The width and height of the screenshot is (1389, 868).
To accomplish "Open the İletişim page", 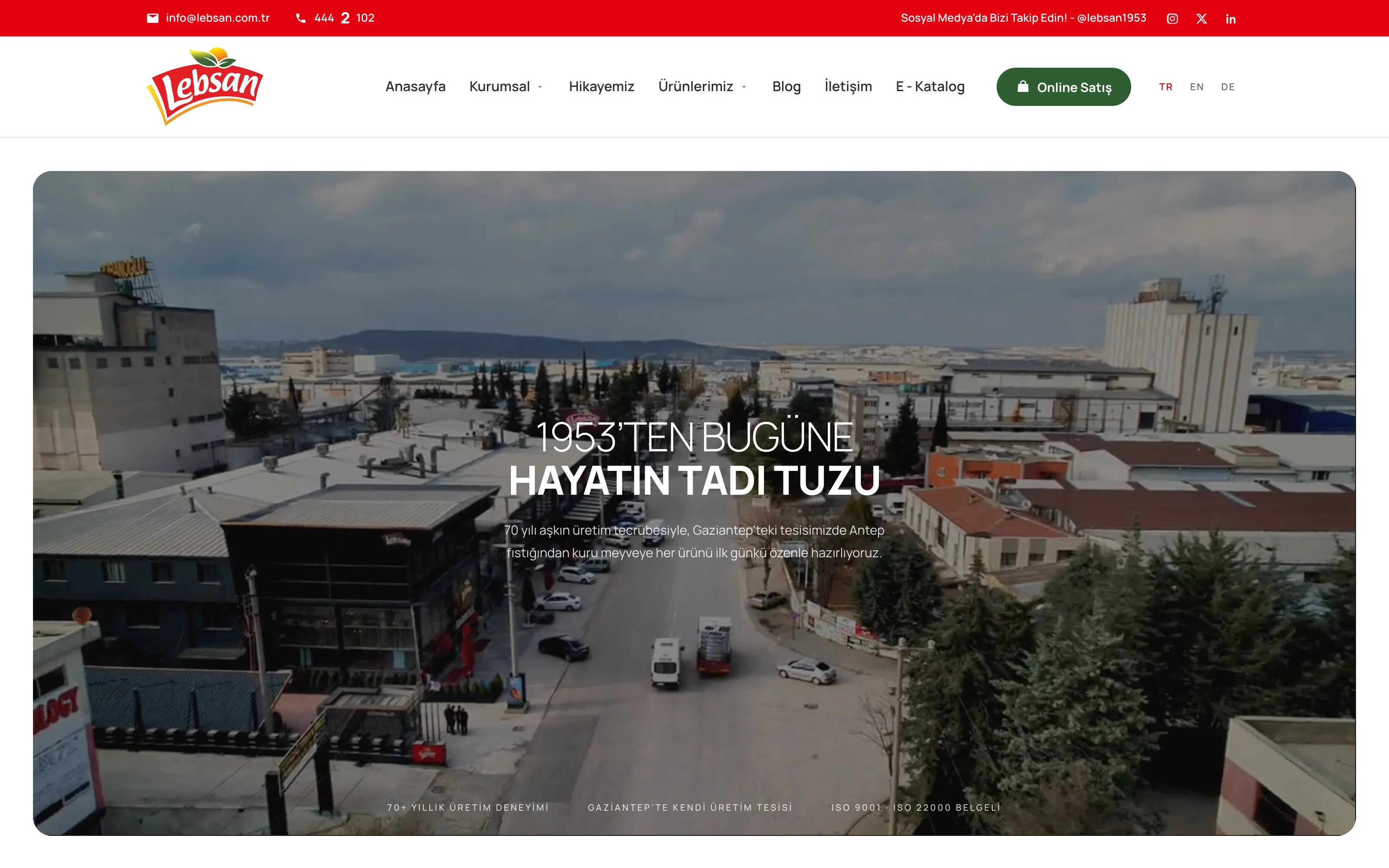I will coord(848,87).
